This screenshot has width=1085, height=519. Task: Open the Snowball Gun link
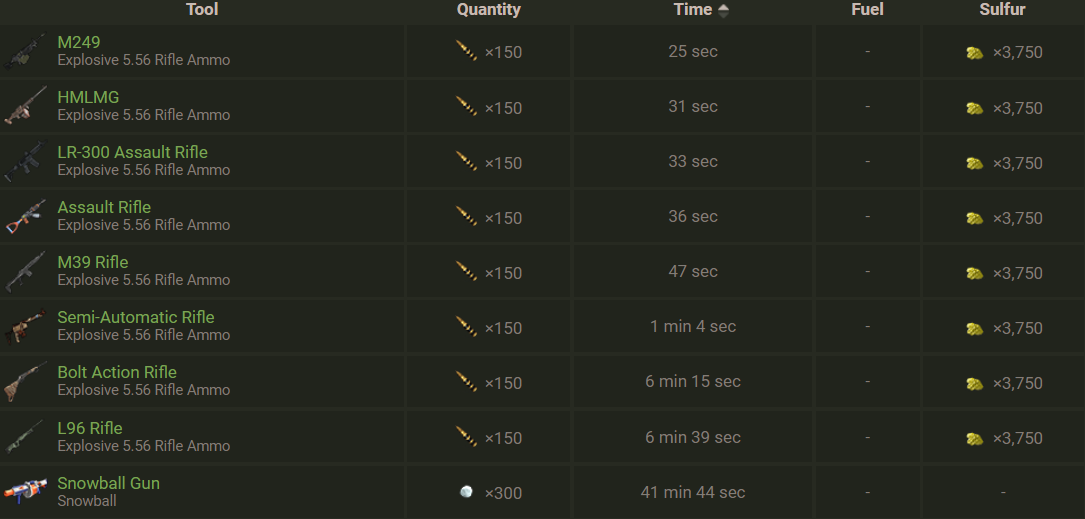pos(108,483)
